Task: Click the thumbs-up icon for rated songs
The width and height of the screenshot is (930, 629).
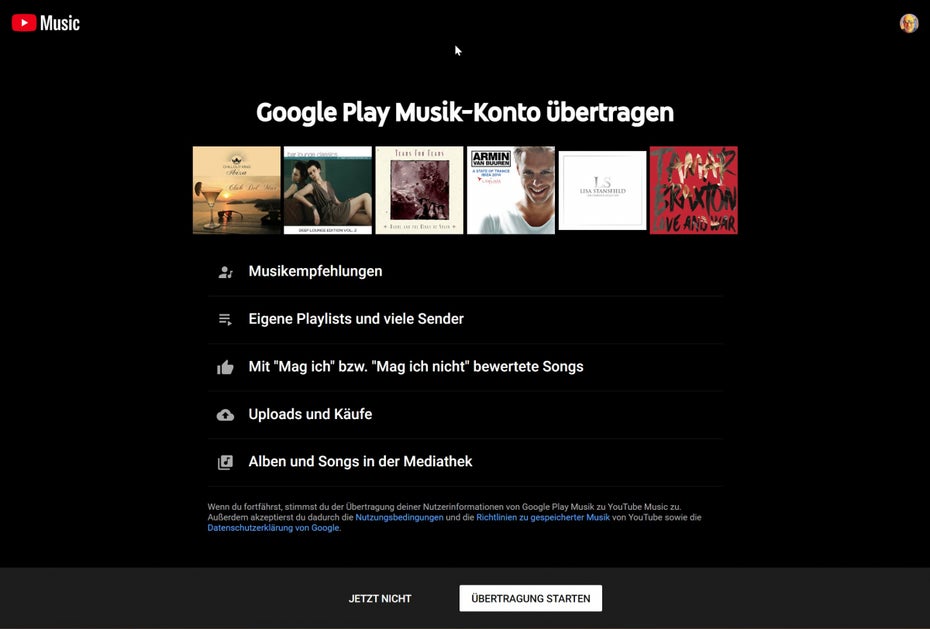Action: point(225,367)
